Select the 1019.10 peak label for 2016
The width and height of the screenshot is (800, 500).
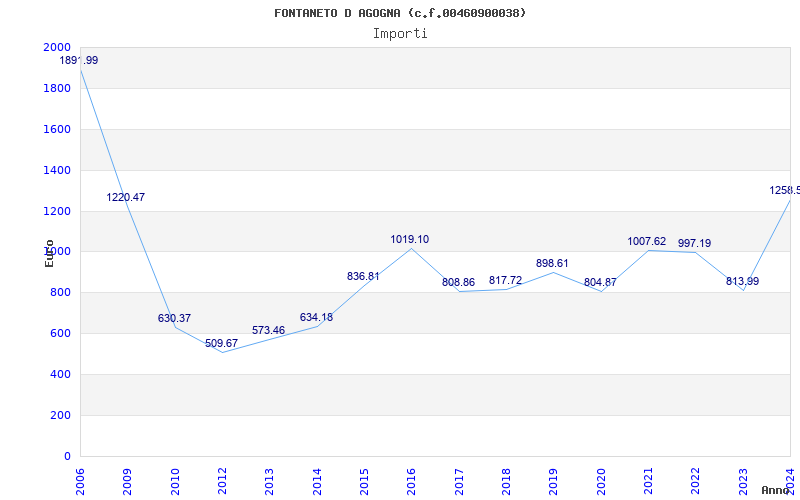410,239
